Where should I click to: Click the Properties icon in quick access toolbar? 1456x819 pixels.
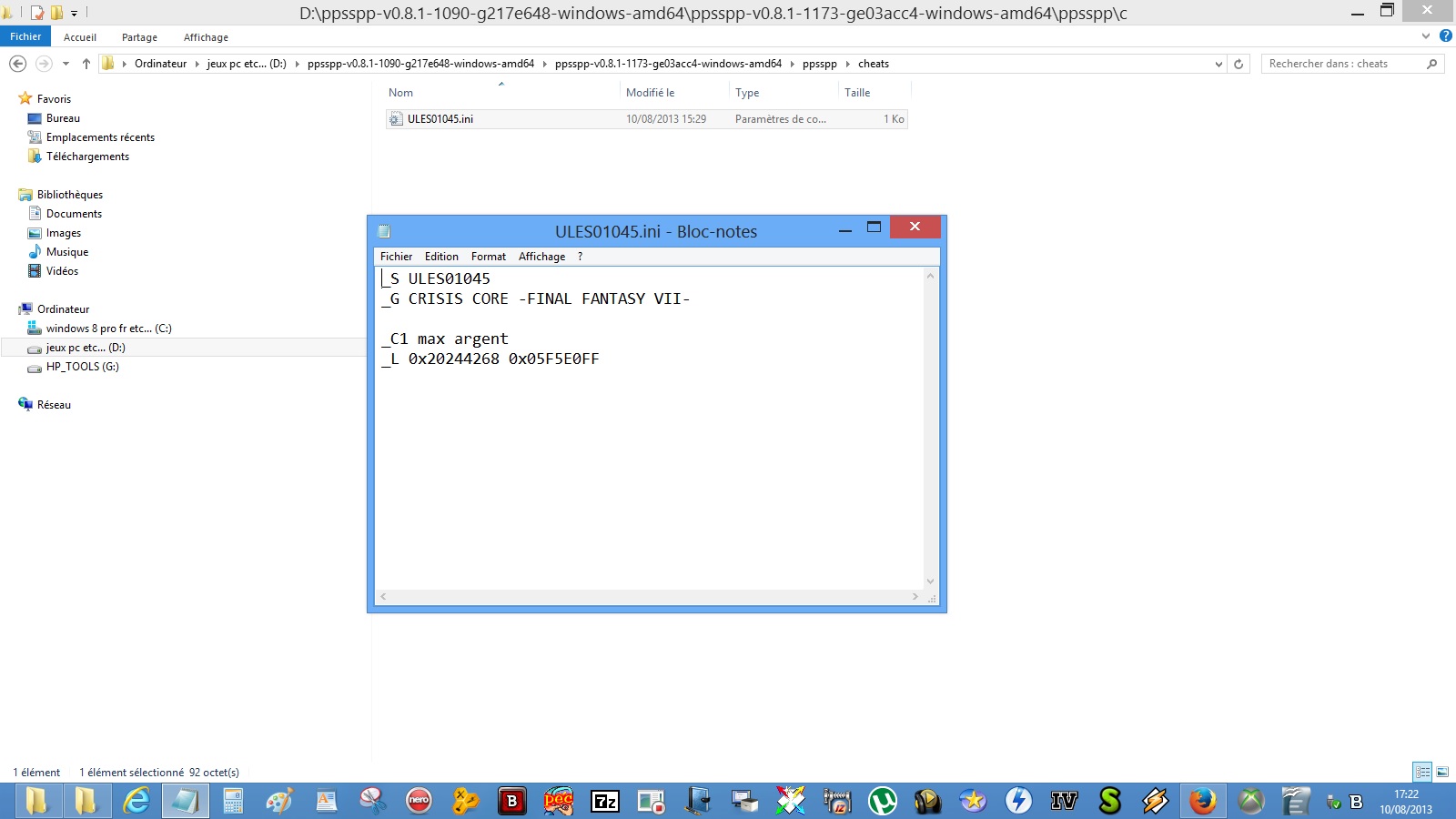(x=37, y=13)
